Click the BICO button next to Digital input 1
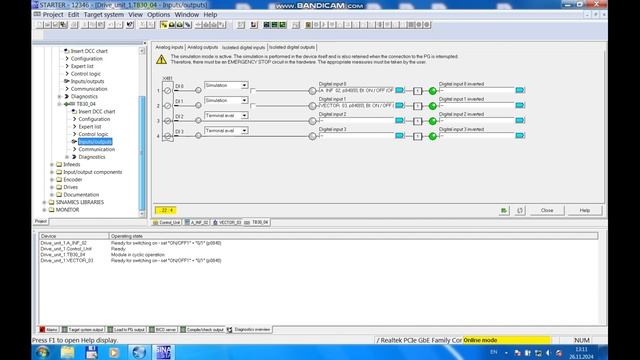The image size is (640, 360). pos(399,105)
